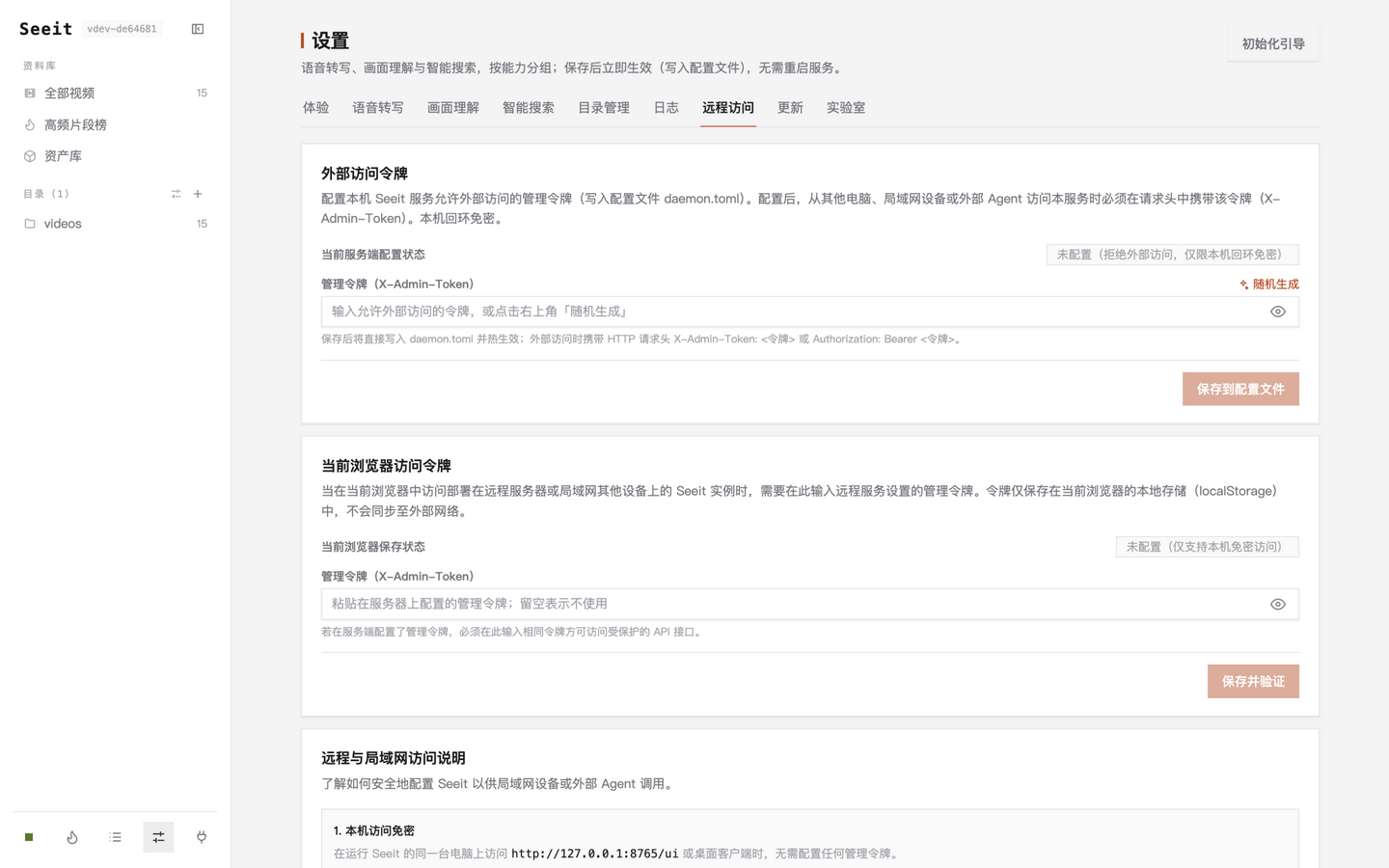The width and height of the screenshot is (1389, 868).
Task: Click the 初始化引导 button
Action: pos(1273,44)
